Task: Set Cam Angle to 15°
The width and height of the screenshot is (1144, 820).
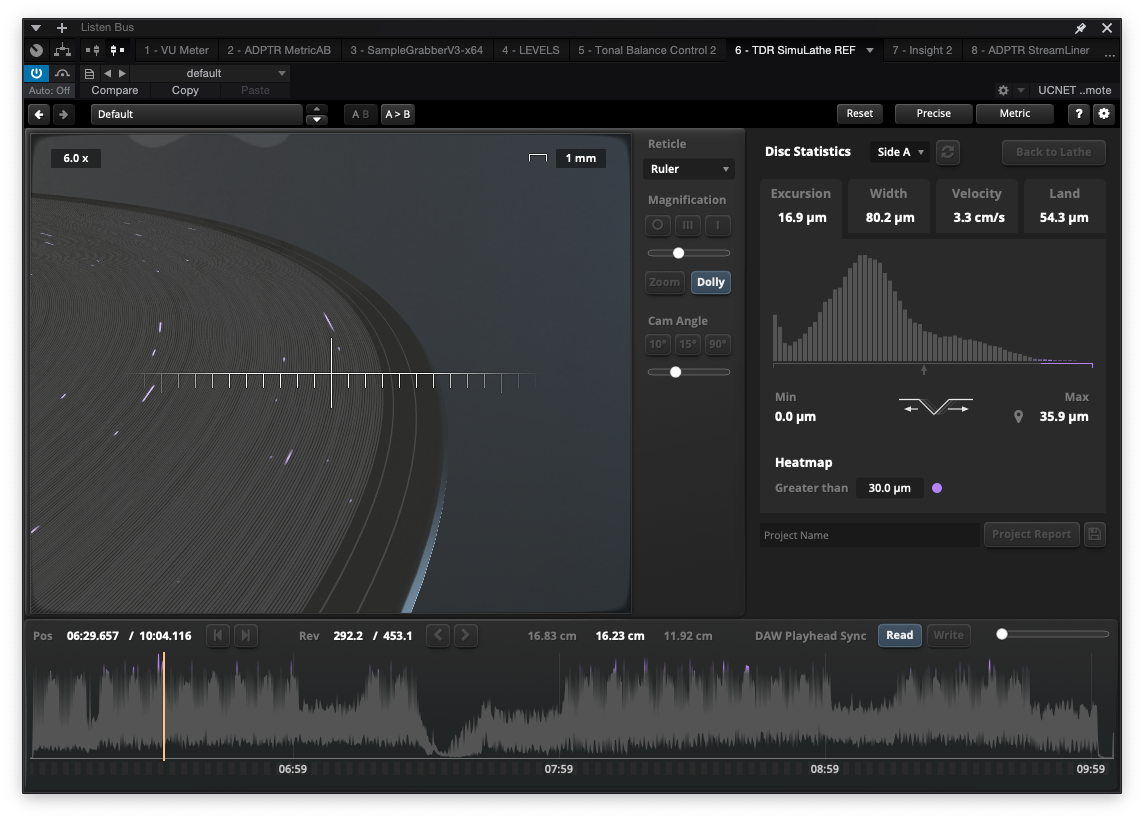Action: pos(687,344)
